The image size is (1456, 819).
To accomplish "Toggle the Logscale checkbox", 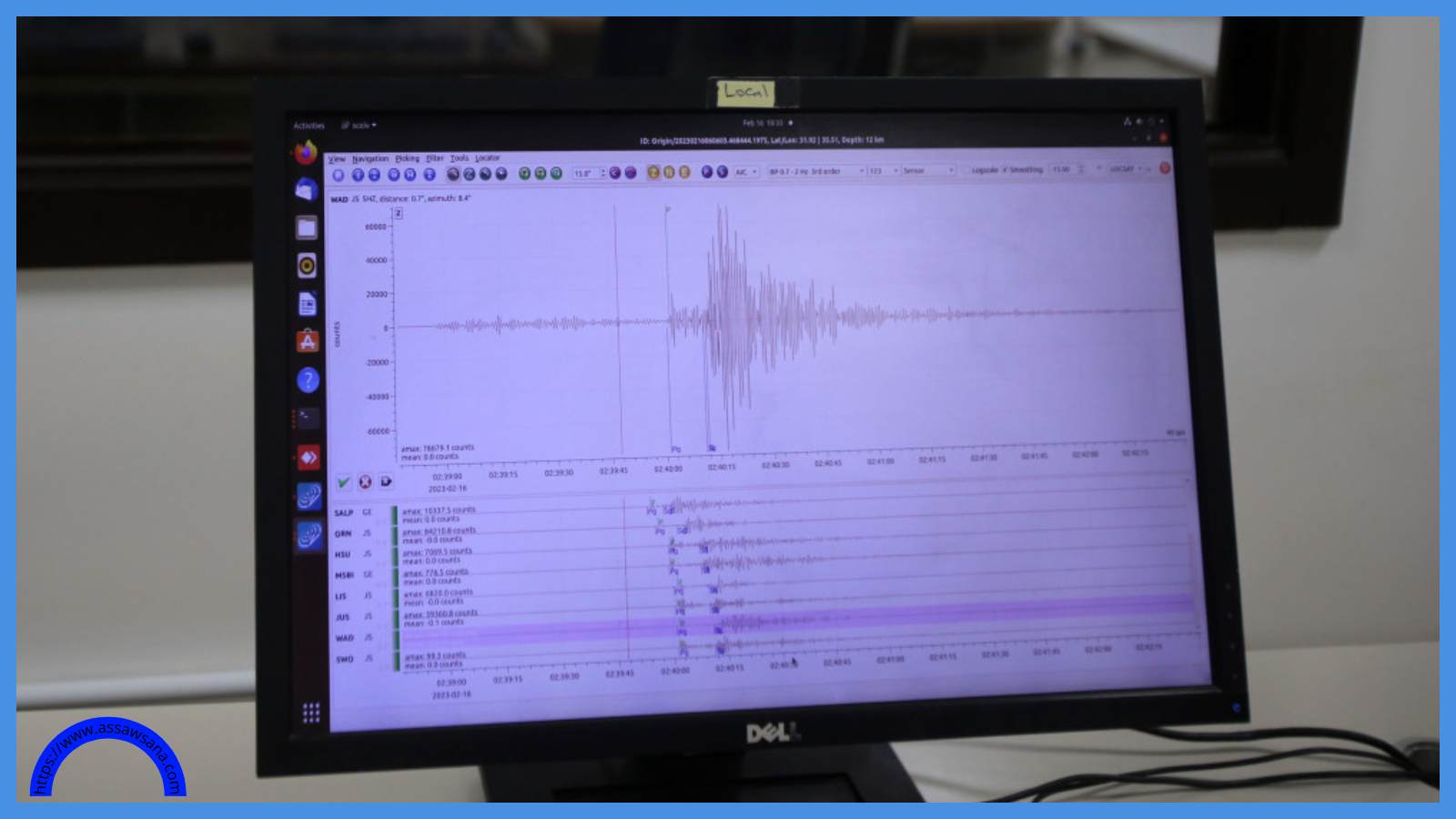I will click(x=967, y=170).
